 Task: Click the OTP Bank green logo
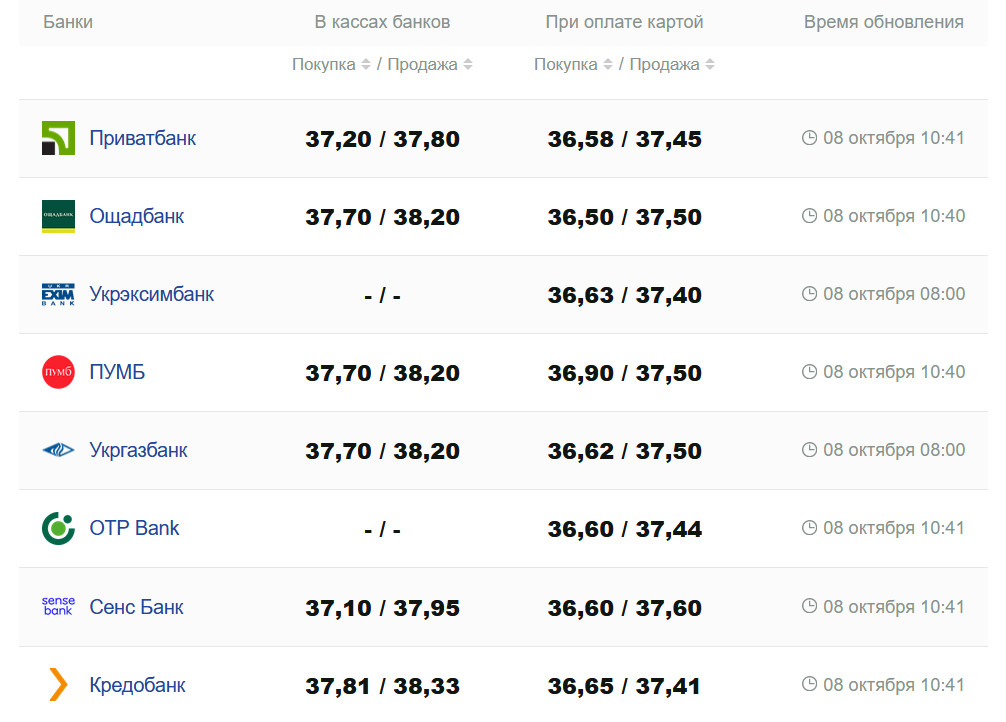[x=58, y=528]
